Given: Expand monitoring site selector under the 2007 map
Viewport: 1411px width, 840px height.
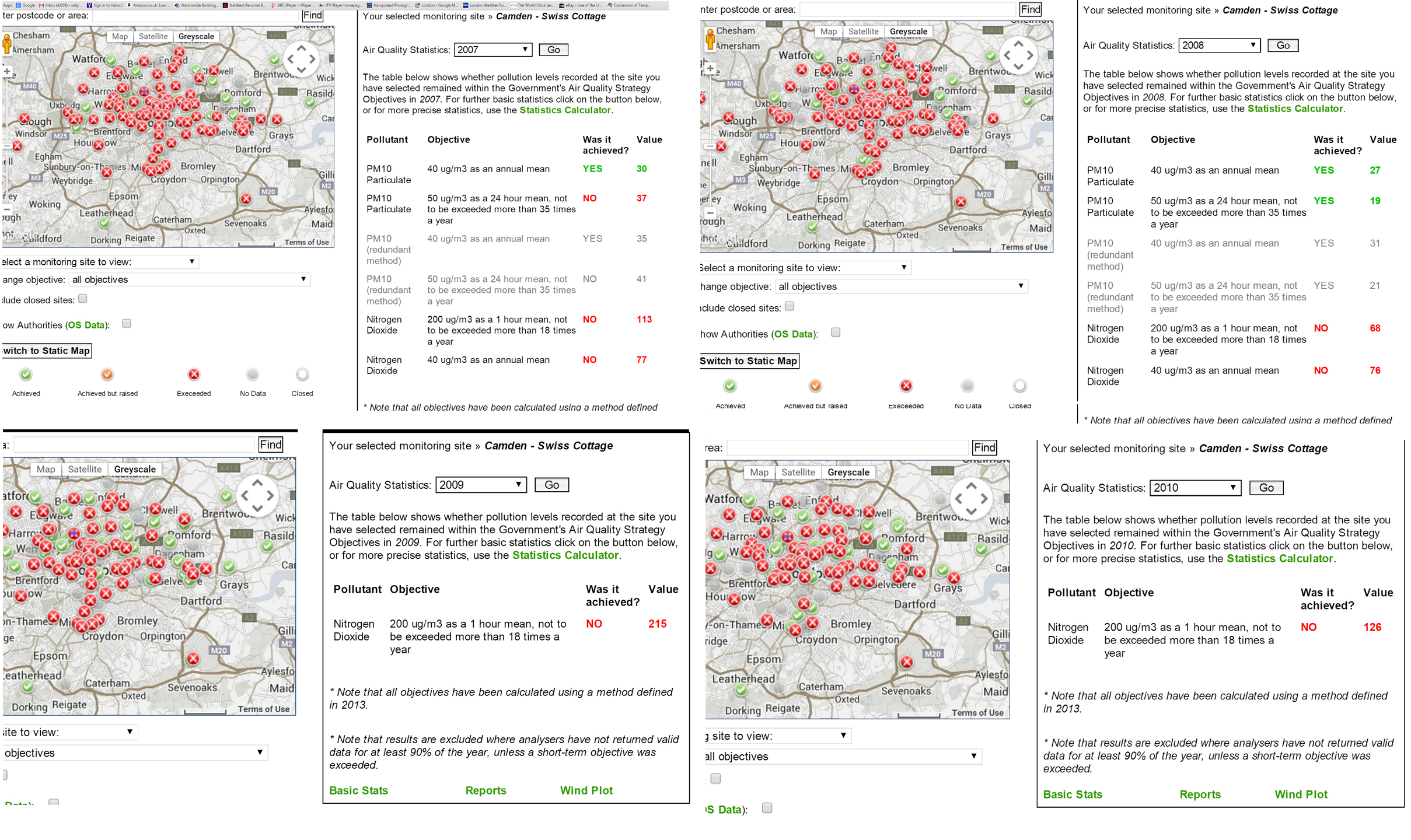Looking at the screenshot, I should [100, 262].
